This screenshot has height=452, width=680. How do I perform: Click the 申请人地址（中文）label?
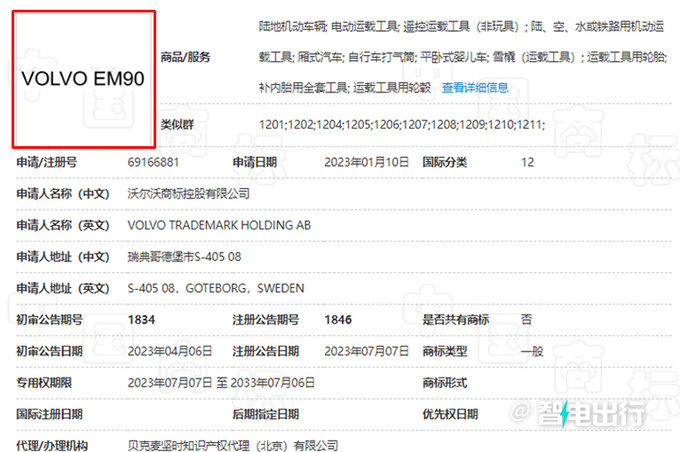pyautogui.click(x=63, y=257)
